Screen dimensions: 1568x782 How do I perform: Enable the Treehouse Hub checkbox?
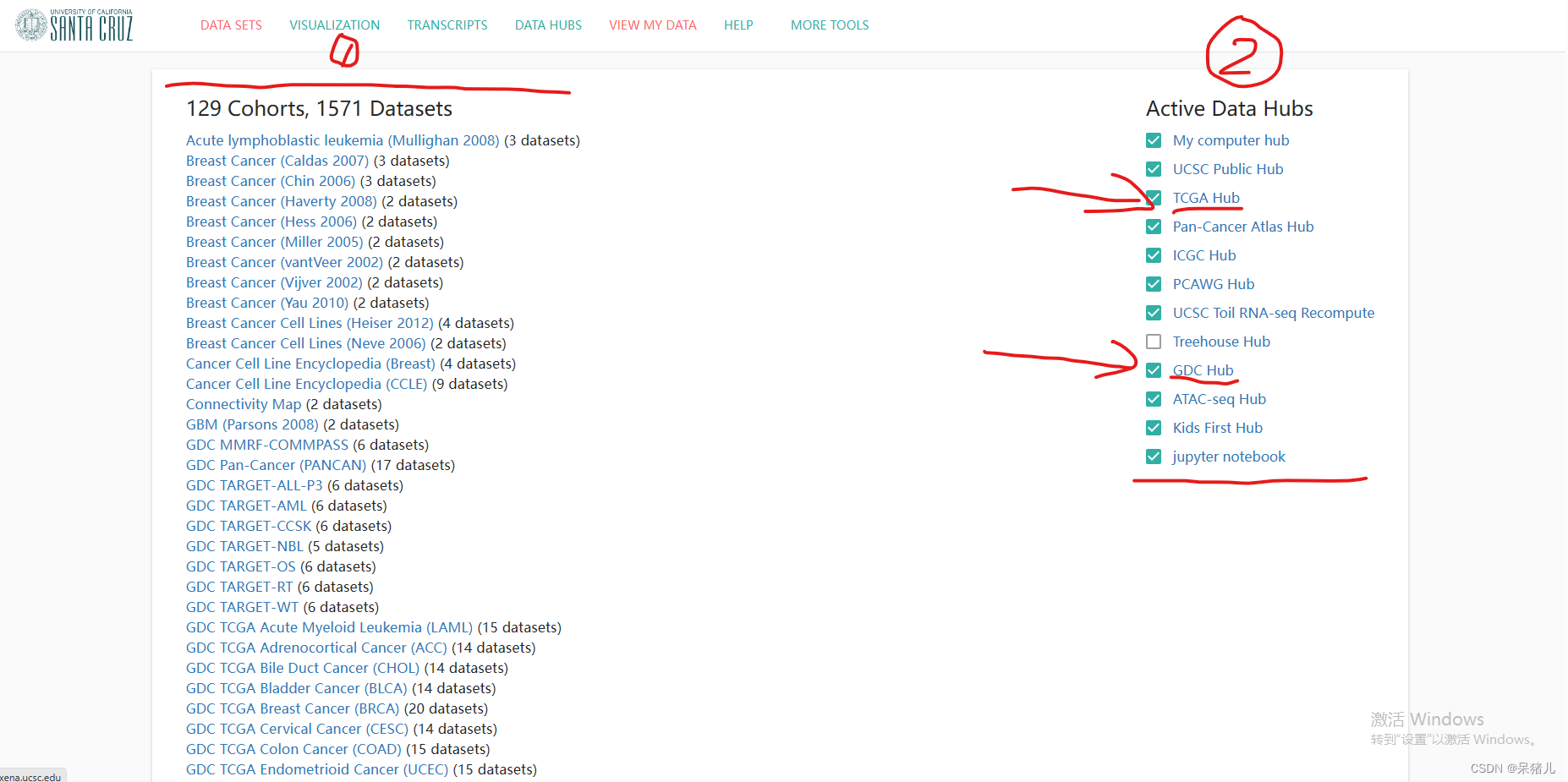[1154, 342]
